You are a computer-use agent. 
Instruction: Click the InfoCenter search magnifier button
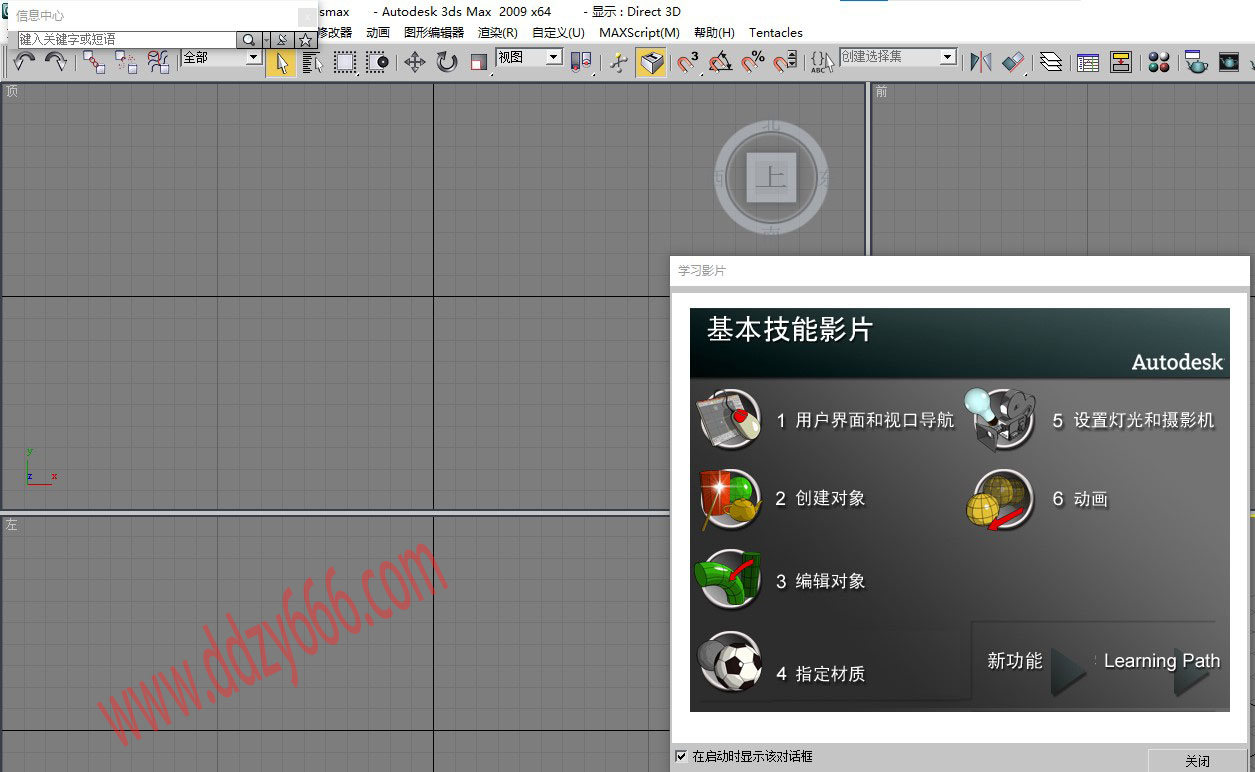tap(247, 40)
